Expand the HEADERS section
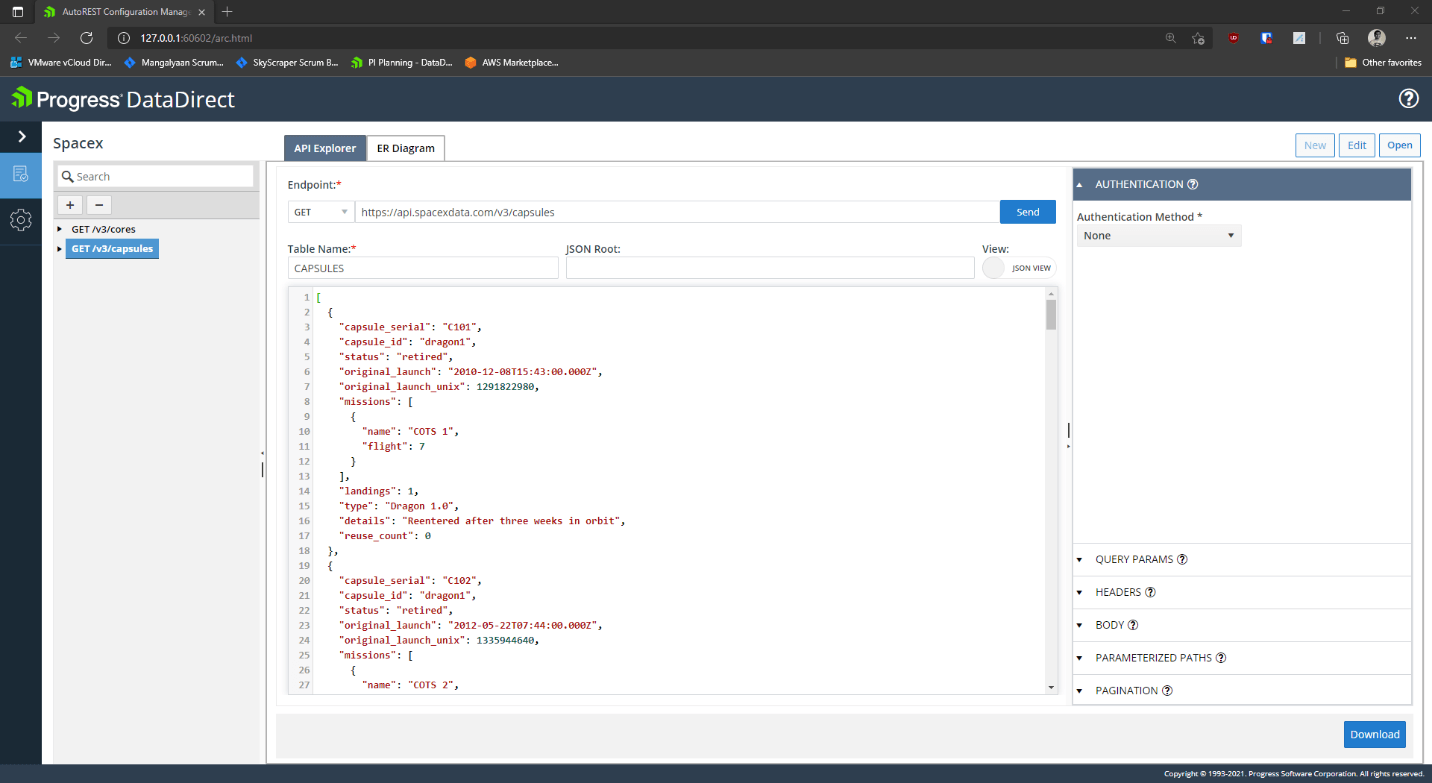The image size is (1432, 783). 1118,592
